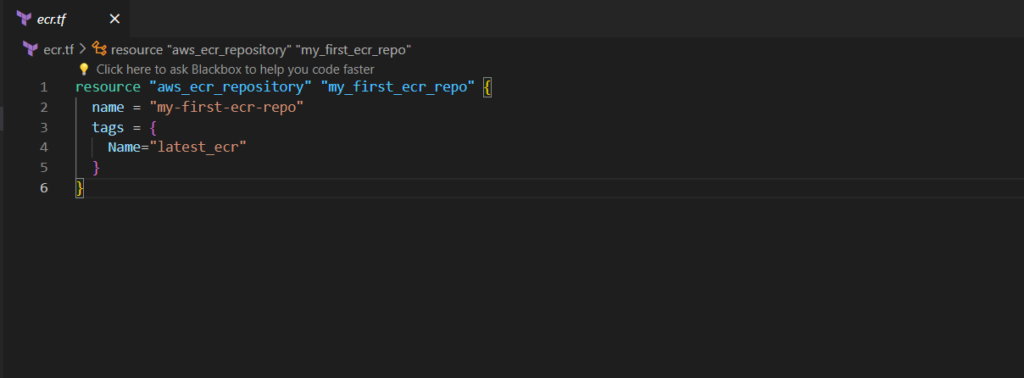
Task: Click the 'resource' keyword on line 1
Action: [108, 87]
